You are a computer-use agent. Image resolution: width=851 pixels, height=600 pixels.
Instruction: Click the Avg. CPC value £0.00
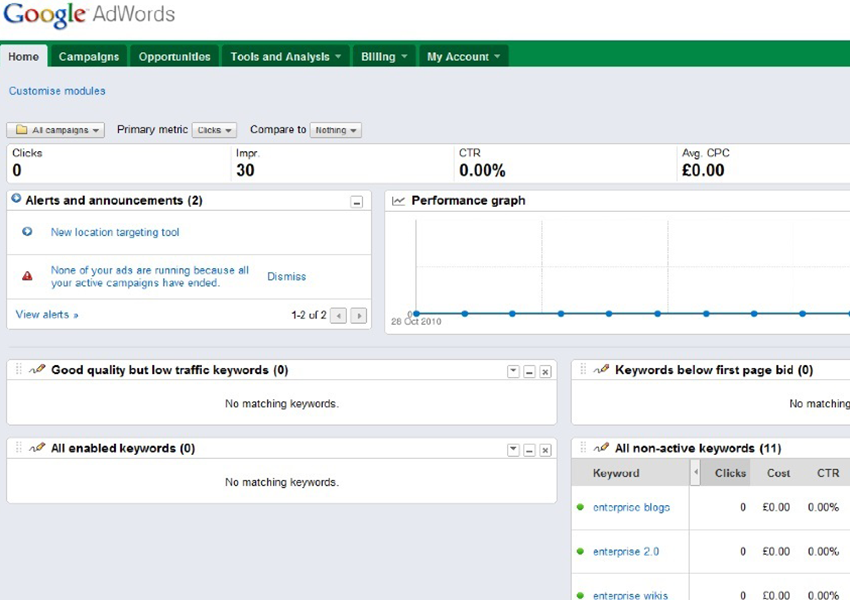tap(703, 170)
